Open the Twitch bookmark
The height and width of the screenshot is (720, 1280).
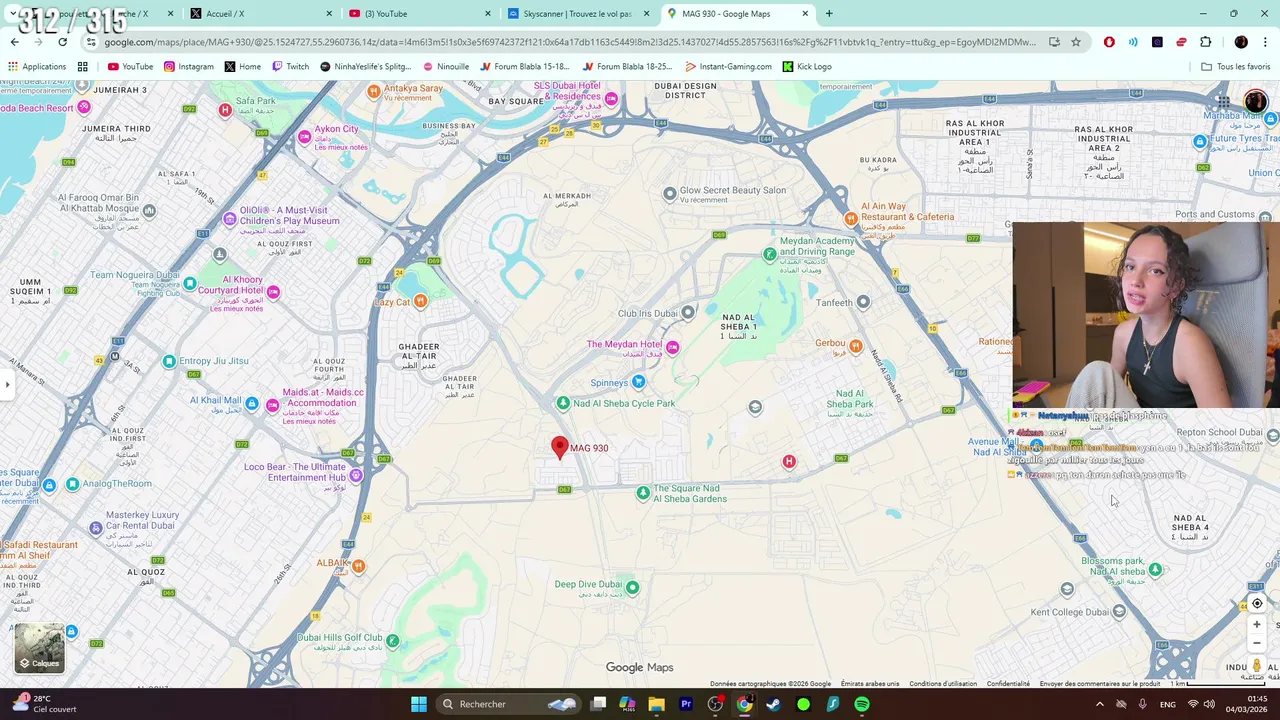click(291, 66)
